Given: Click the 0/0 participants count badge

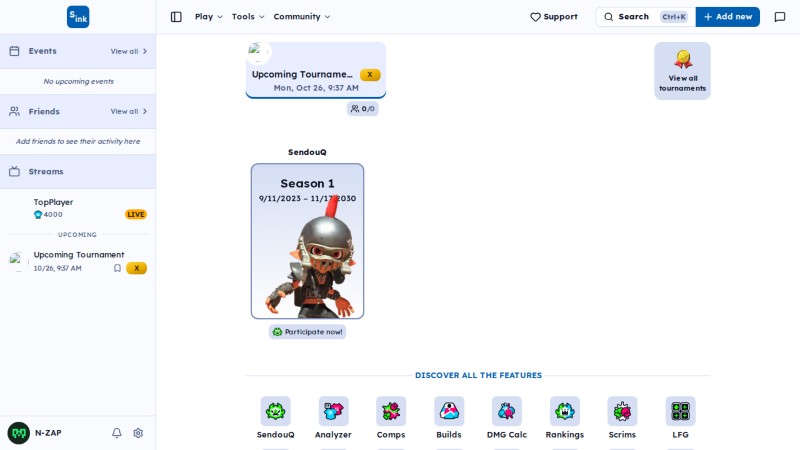Looking at the screenshot, I should pos(363,109).
